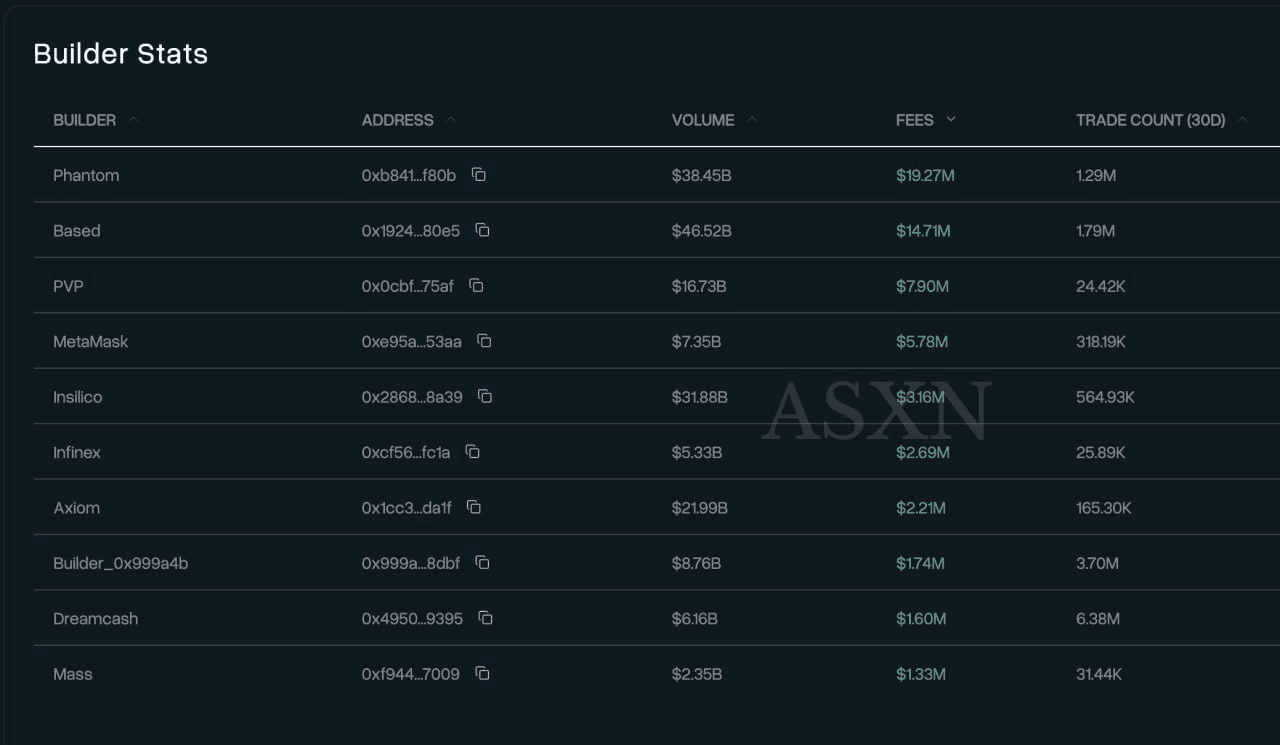This screenshot has width=1280, height=745.
Task: Copy Phantom builder address 0xb841...f80b
Action: pos(479,175)
